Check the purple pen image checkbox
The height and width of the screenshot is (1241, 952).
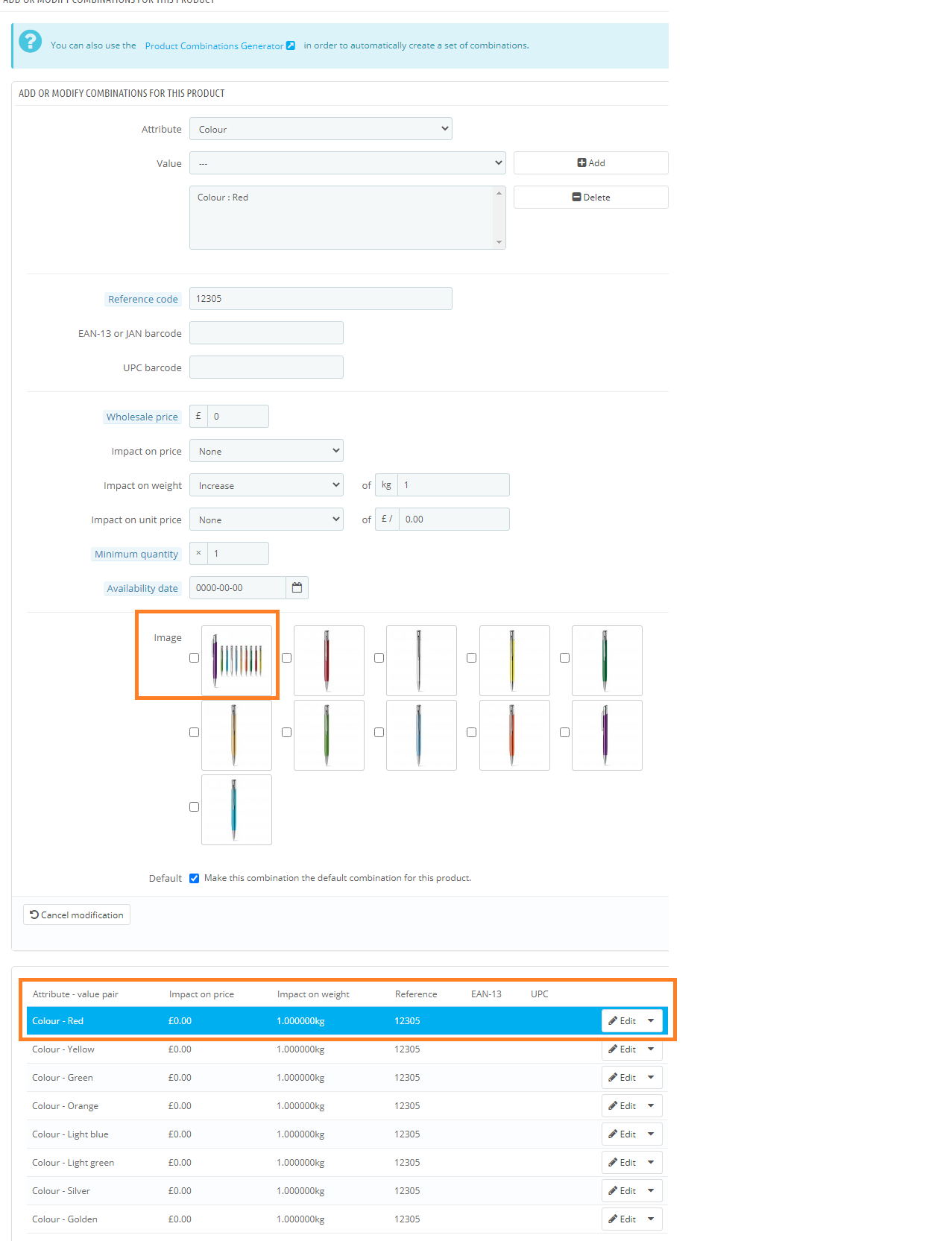564,733
